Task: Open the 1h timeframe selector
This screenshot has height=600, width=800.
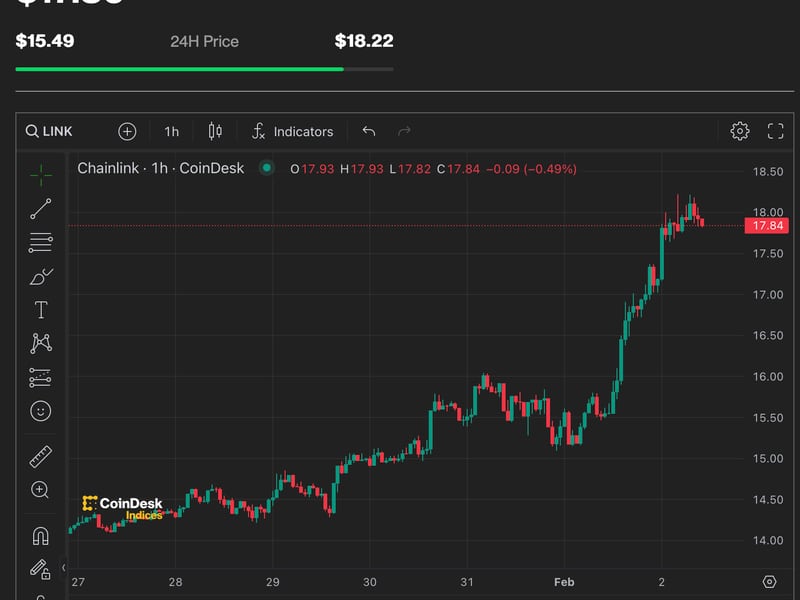Action: pyautogui.click(x=172, y=131)
